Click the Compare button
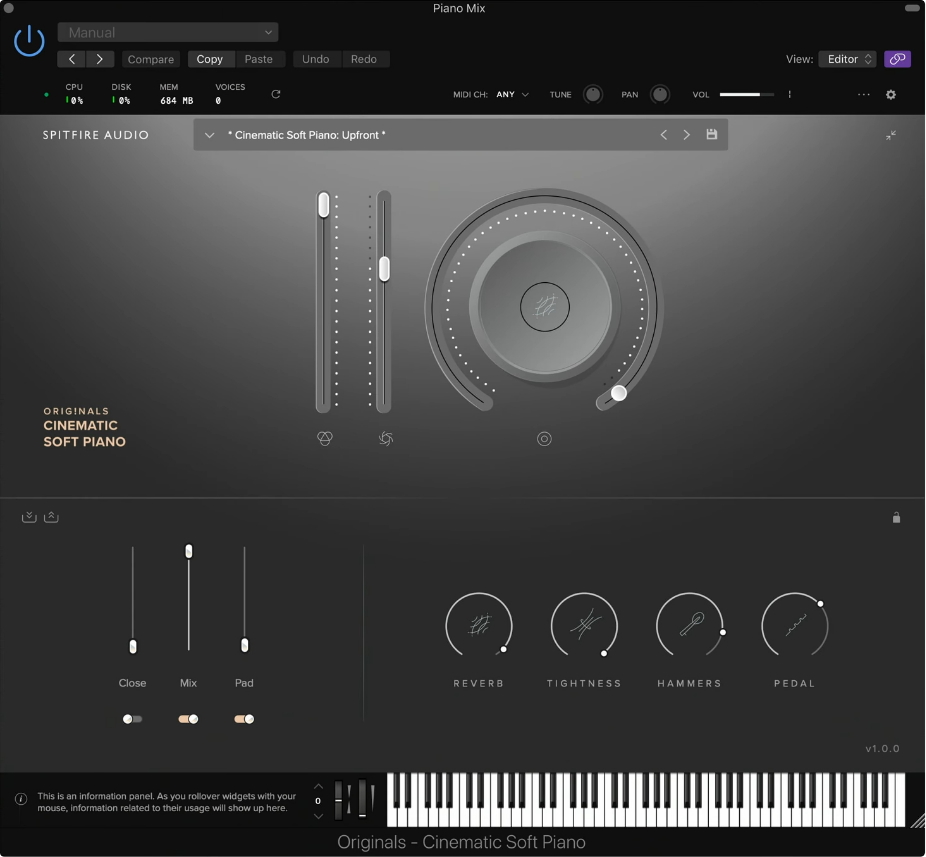The image size is (926, 857). pos(151,59)
